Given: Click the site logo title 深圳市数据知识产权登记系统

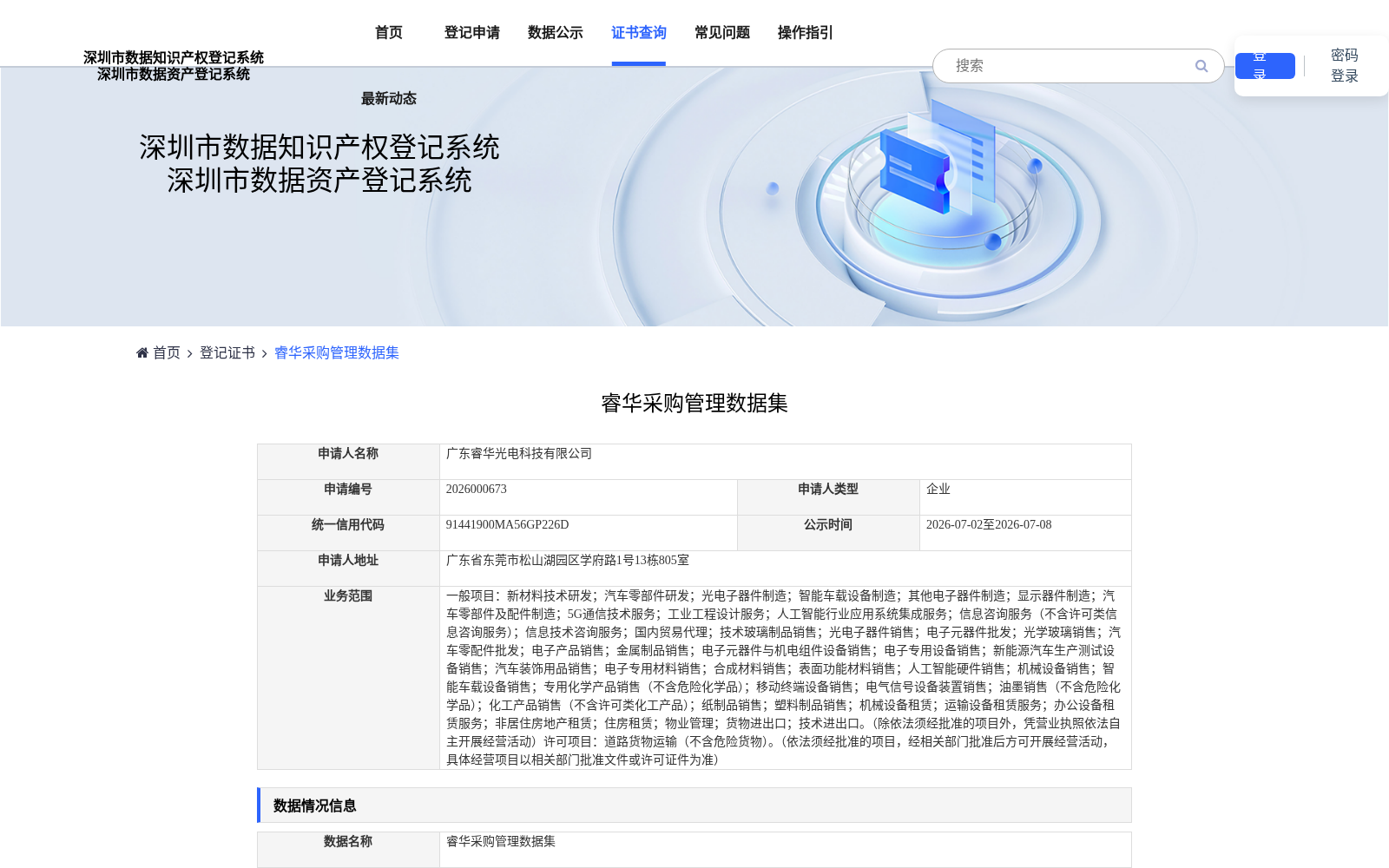Looking at the screenshot, I should (x=174, y=57).
